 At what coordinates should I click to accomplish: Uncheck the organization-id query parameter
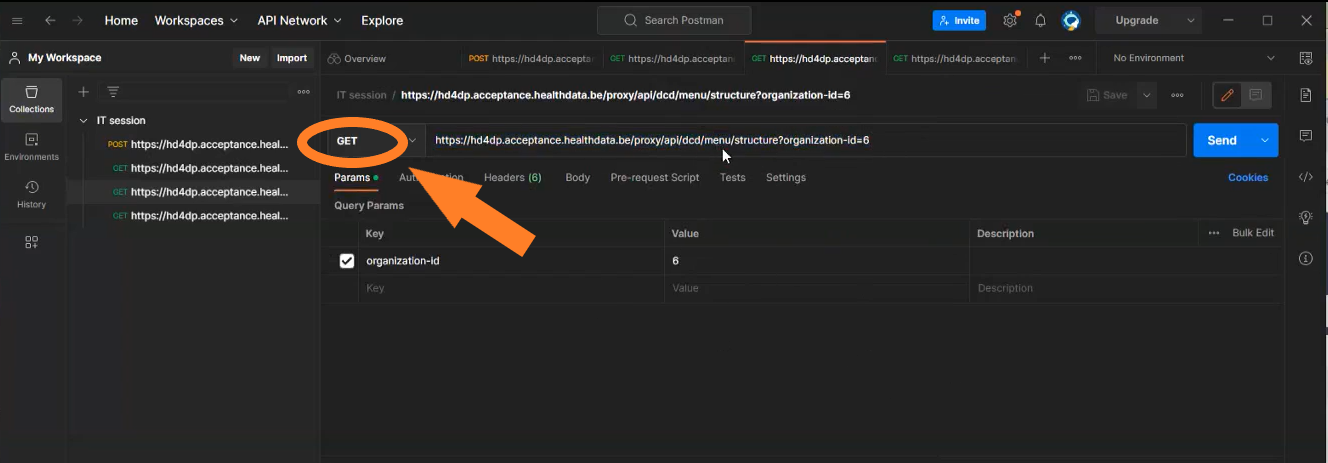tap(347, 261)
